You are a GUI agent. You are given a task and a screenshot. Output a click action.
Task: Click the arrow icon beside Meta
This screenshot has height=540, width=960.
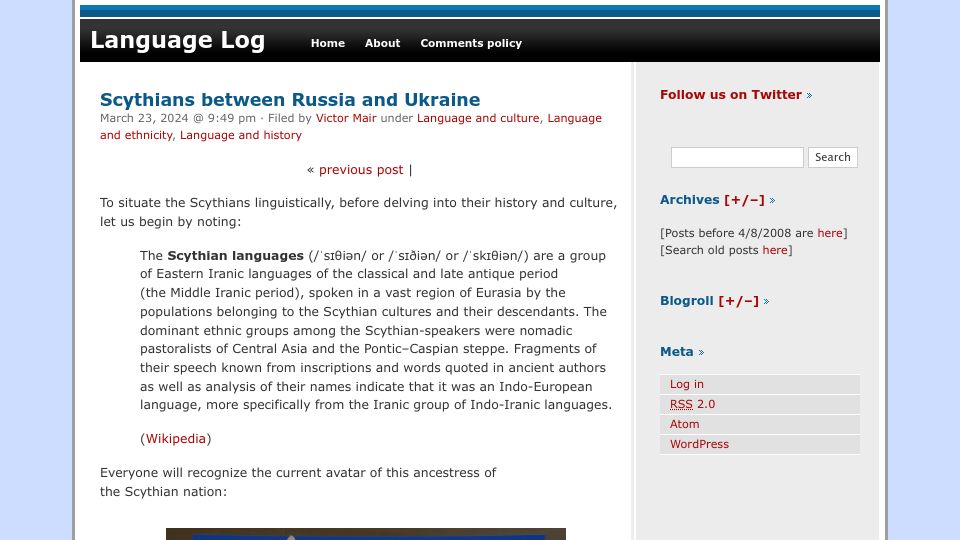(x=701, y=353)
